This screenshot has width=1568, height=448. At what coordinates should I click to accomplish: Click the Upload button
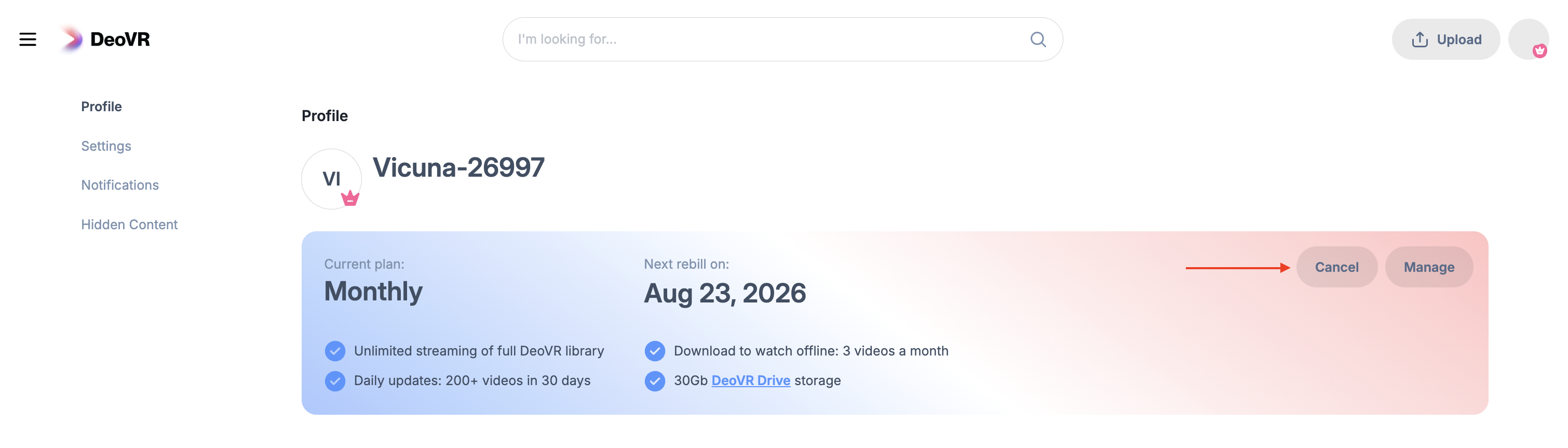1445,39
